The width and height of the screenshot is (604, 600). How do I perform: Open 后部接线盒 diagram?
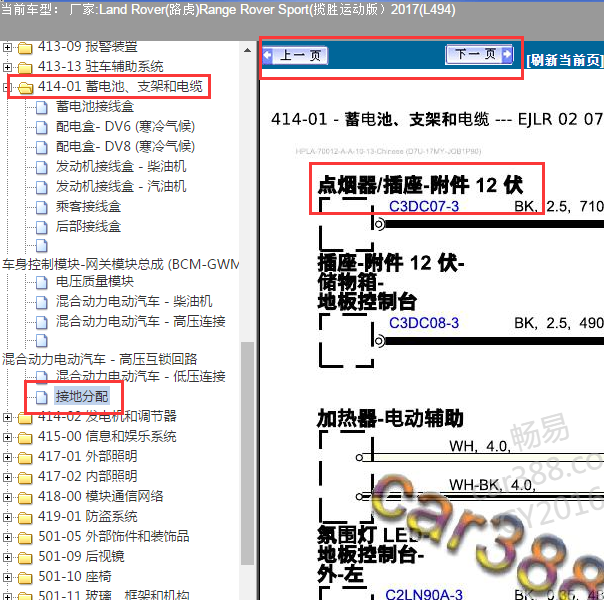click(x=88, y=227)
